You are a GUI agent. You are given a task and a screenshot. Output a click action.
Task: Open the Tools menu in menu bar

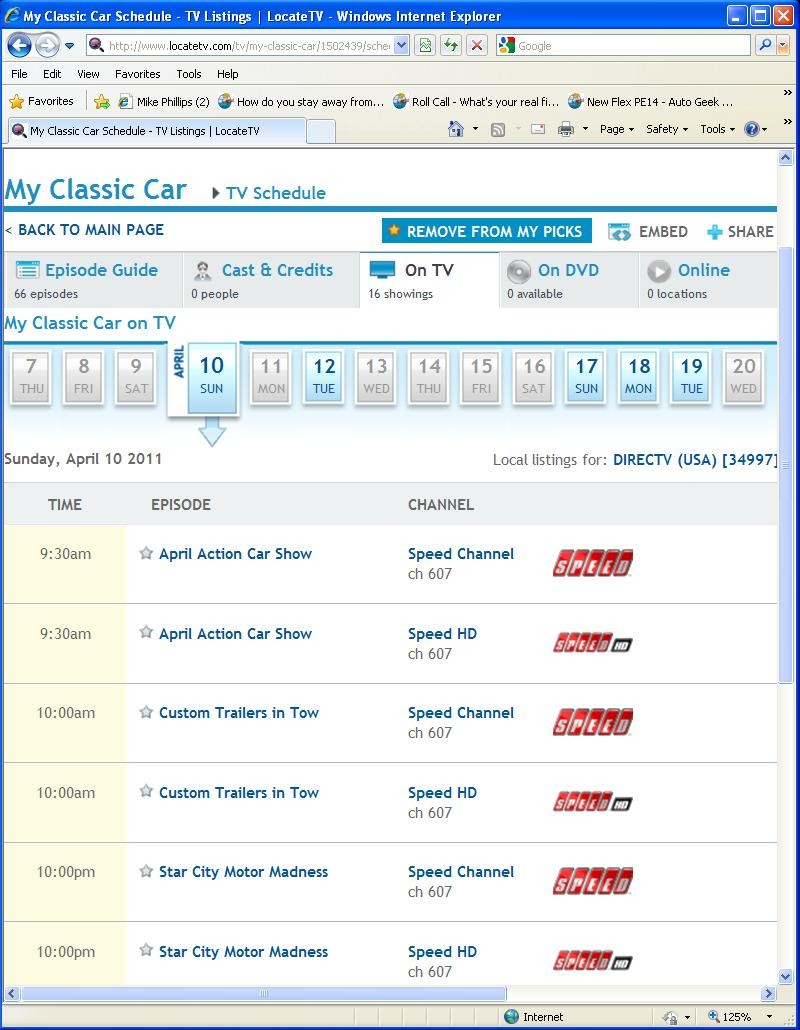tap(189, 74)
